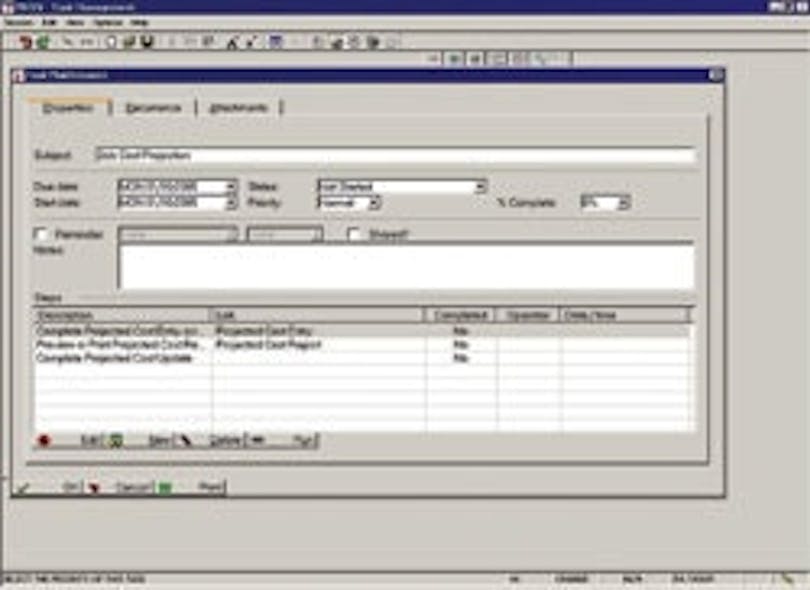Open the Edit menu in menu bar
The image size is (810, 590).
pos(47,21)
